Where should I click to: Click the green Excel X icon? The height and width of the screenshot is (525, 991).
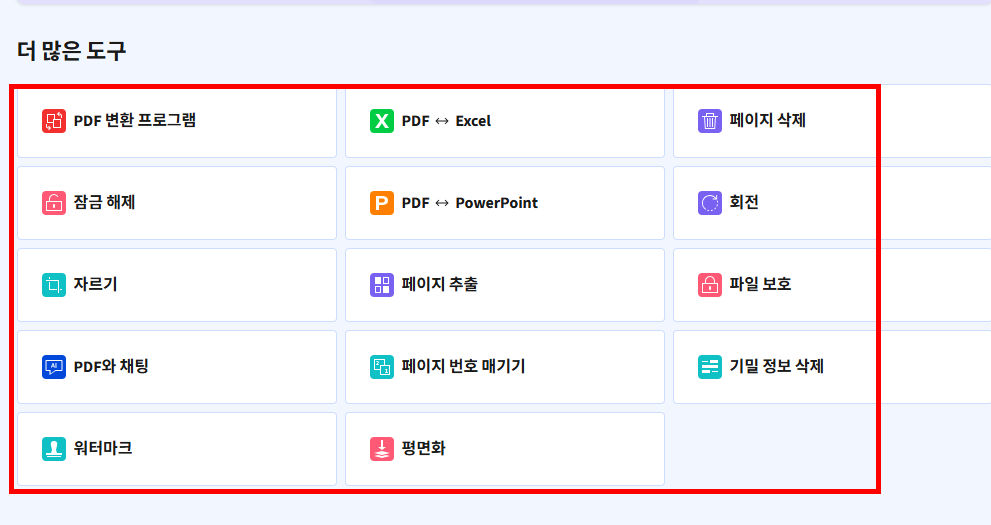click(382, 121)
